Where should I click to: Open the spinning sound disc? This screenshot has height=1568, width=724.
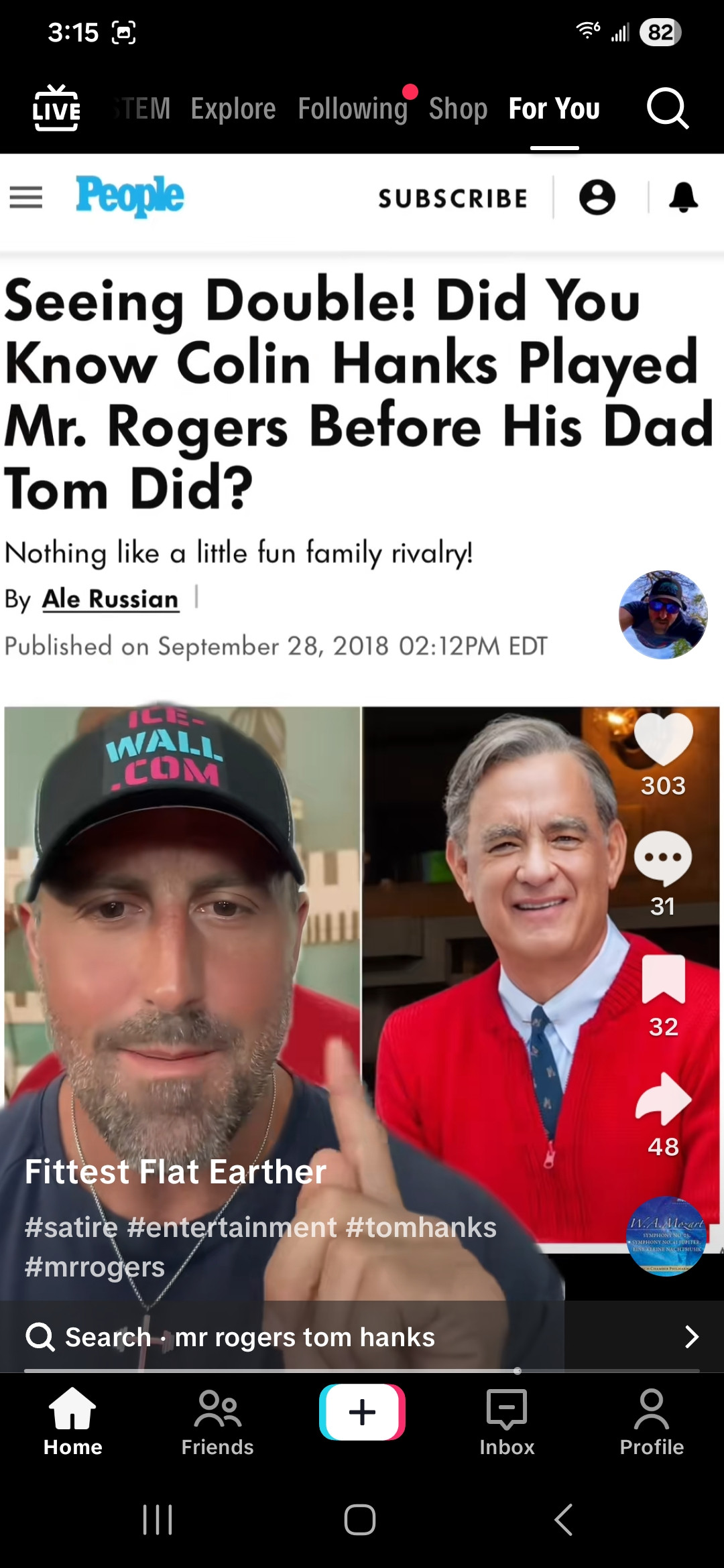(666, 1236)
